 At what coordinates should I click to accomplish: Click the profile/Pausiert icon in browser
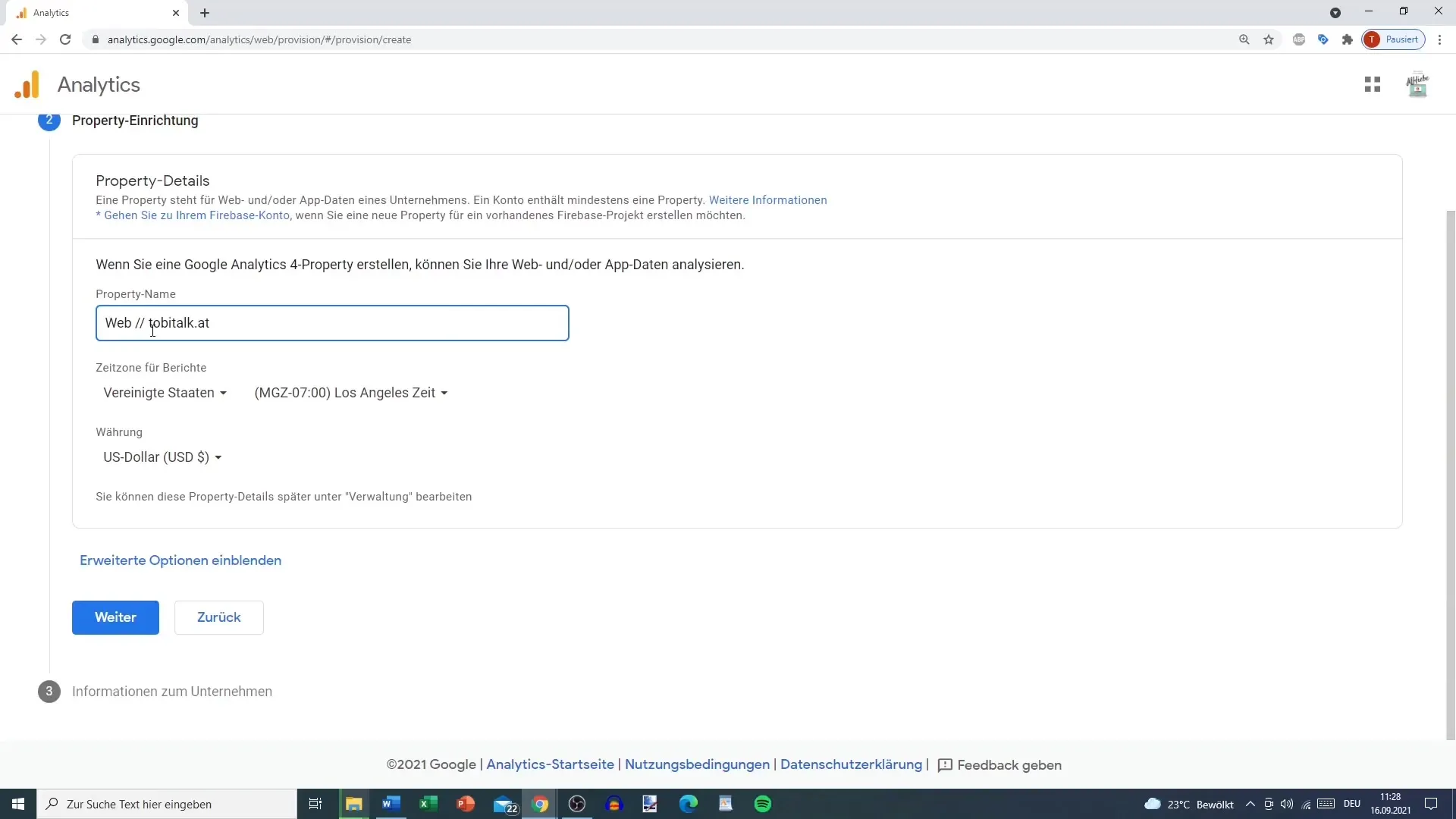pyautogui.click(x=1395, y=39)
